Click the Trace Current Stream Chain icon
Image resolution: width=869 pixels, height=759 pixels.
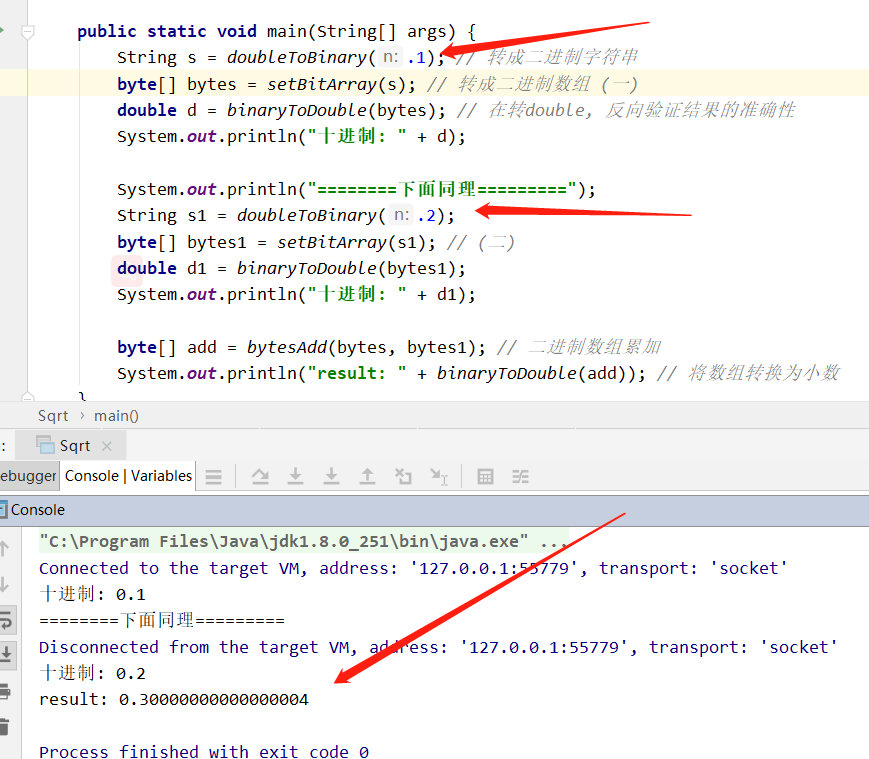520,476
